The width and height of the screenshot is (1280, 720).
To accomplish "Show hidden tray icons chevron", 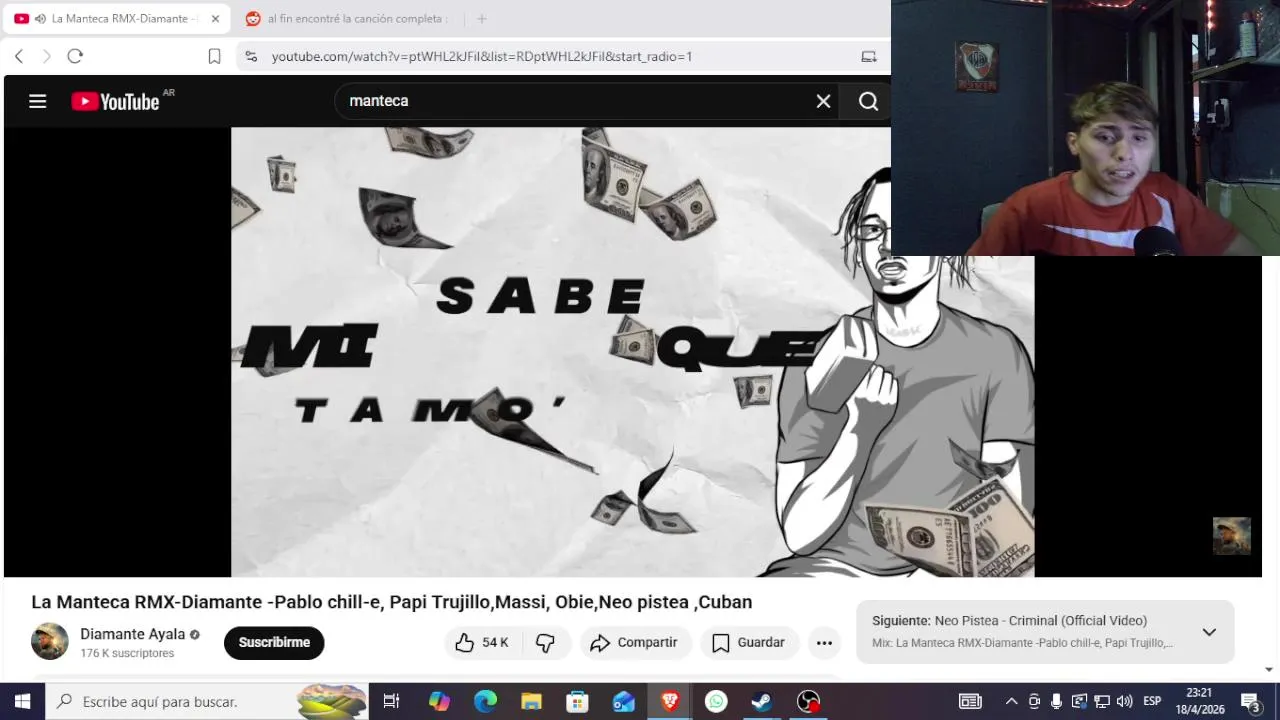I will [x=1011, y=701].
